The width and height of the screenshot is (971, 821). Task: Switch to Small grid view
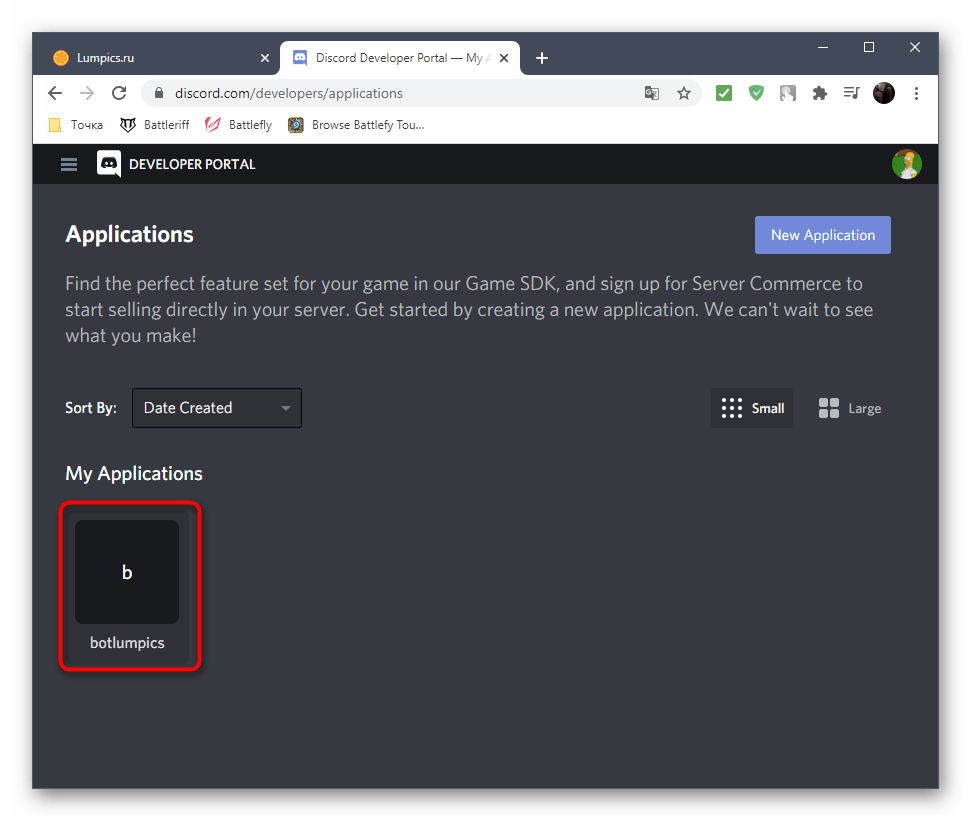click(x=752, y=408)
